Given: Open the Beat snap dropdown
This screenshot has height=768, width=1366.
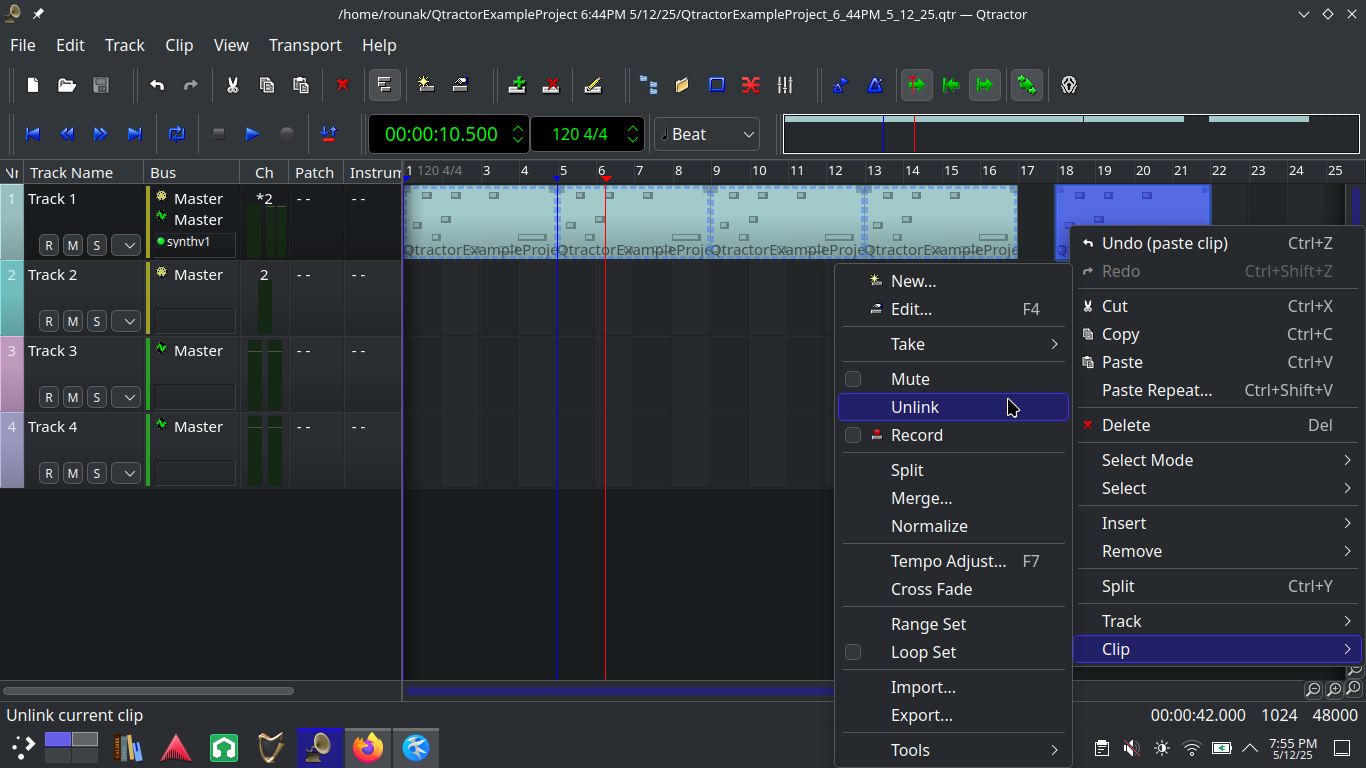Looking at the screenshot, I should (x=707, y=134).
